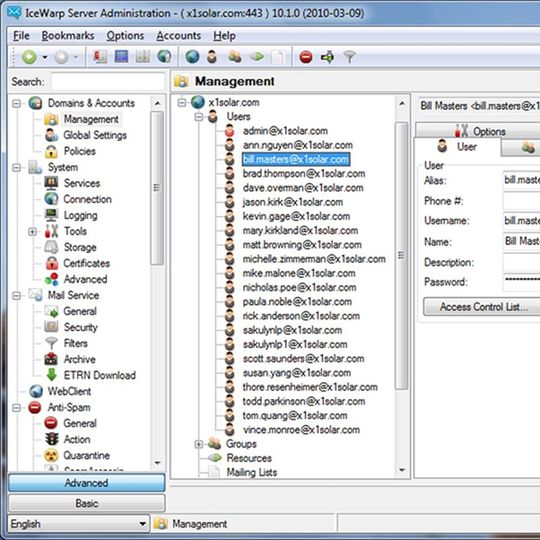Image resolution: width=540 pixels, height=540 pixels.
Task: Collapse the Users node
Action: click(199, 117)
